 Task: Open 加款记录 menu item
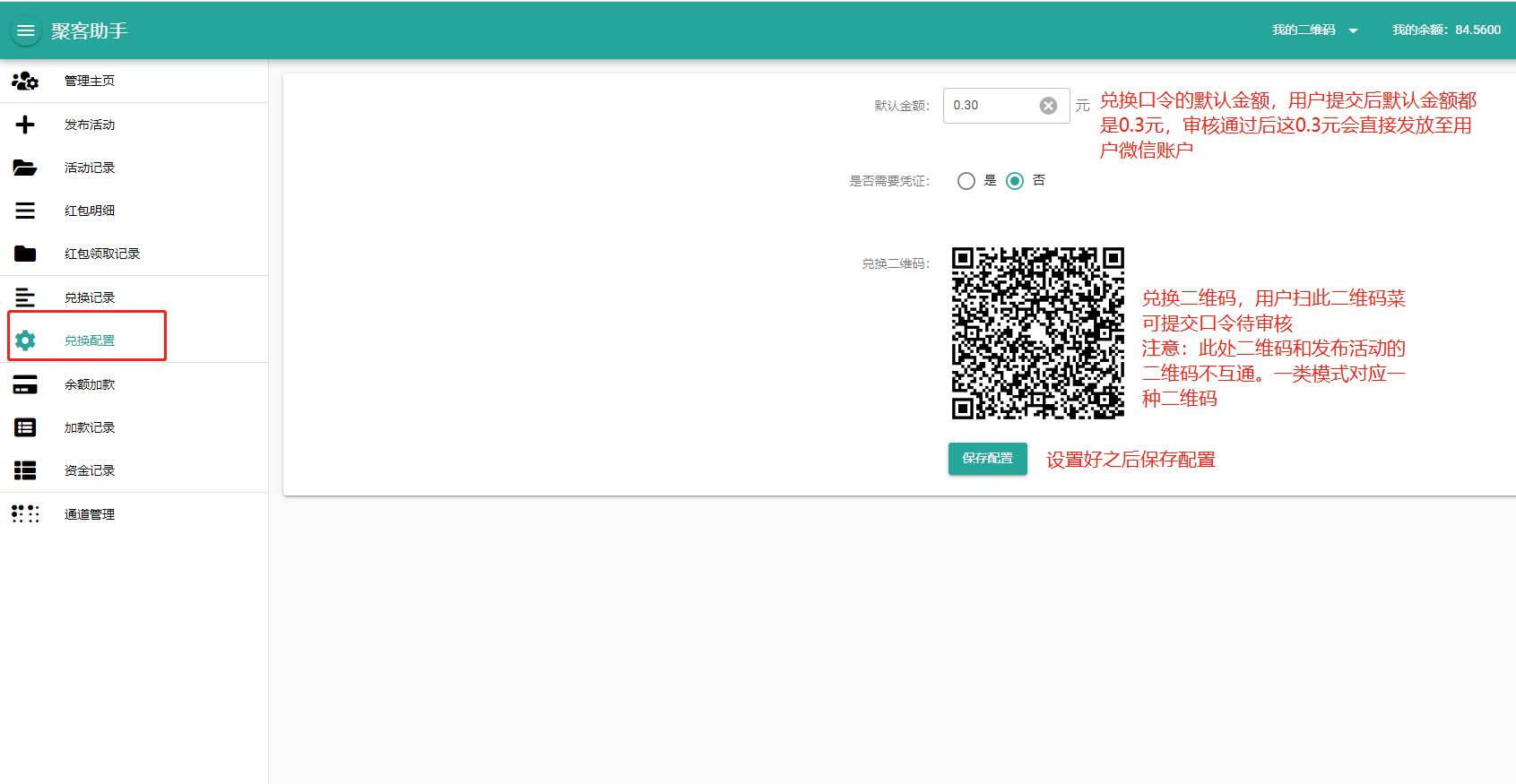pyautogui.click(x=134, y=427)
